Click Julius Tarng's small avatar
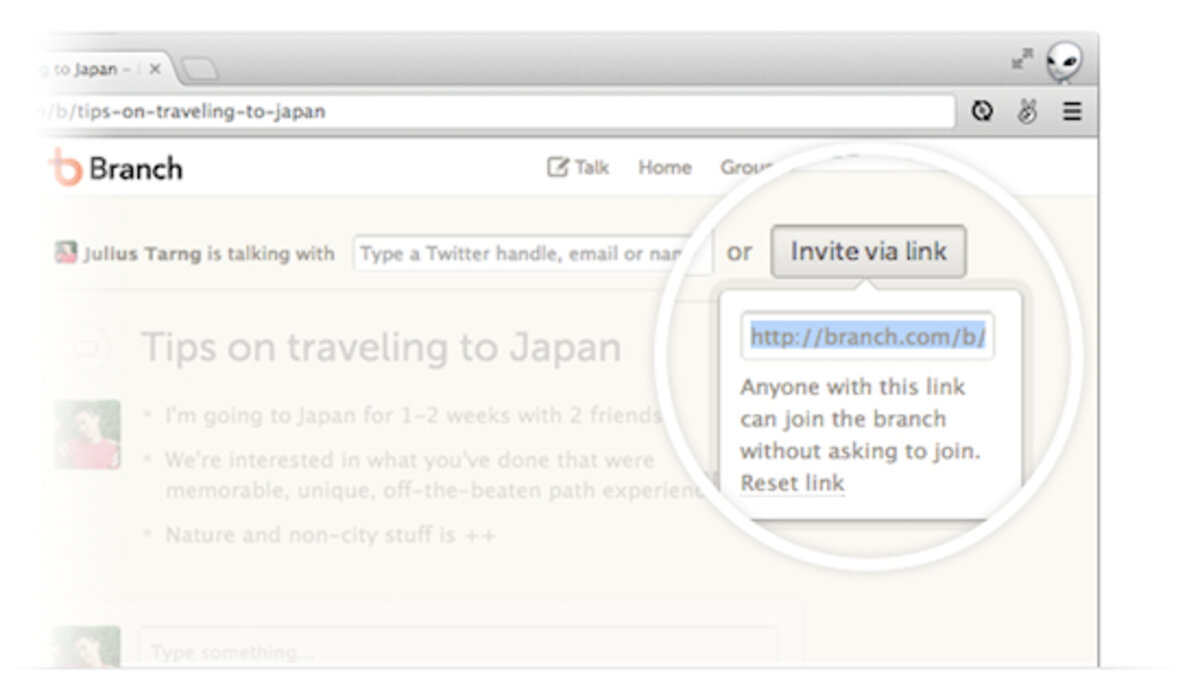Image resolution: width=1200 pixels, height=687 pixels. pyautogui.click(x=65, y=253)
